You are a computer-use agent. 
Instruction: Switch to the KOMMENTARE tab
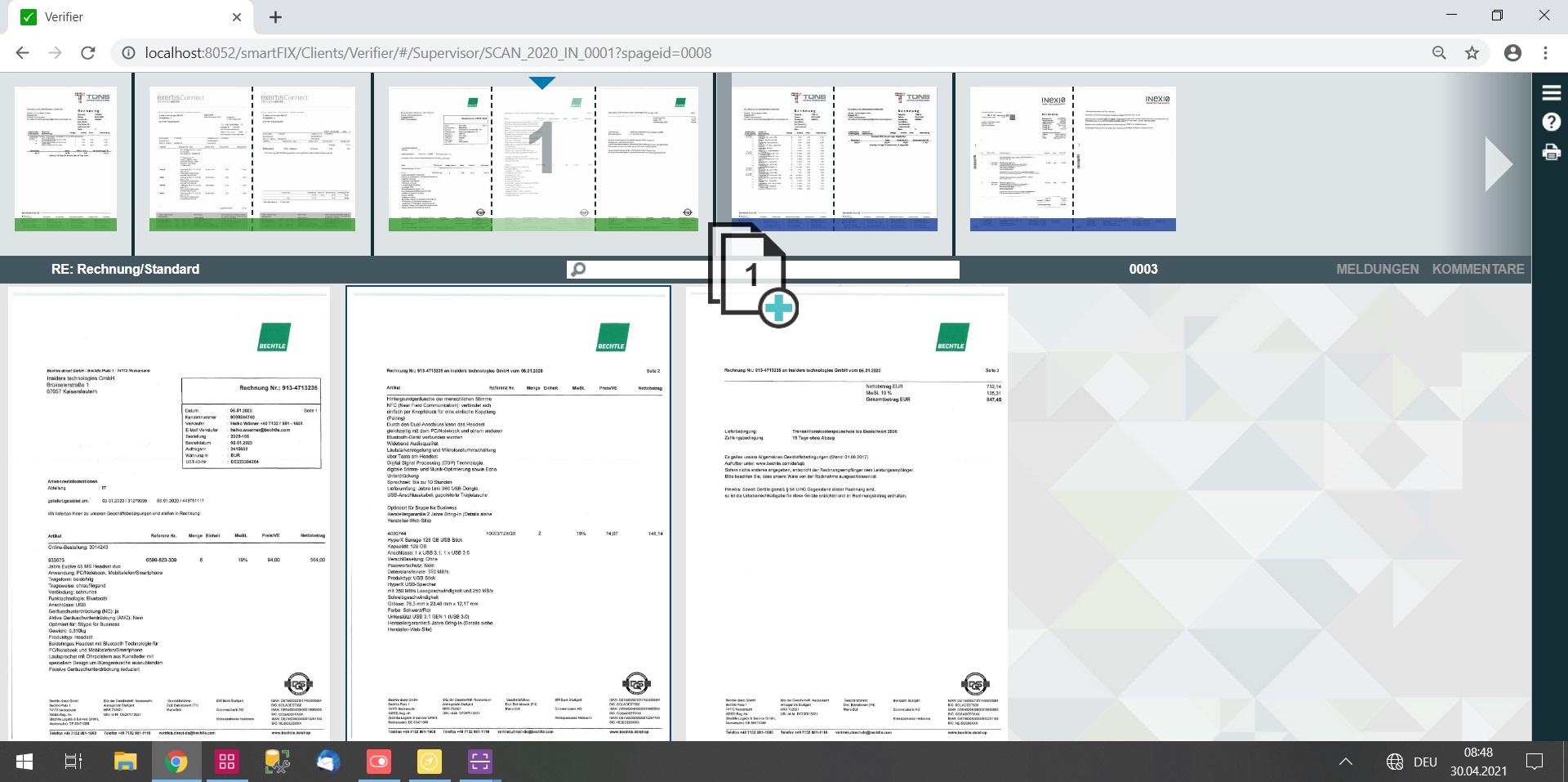coord(1477,269)
